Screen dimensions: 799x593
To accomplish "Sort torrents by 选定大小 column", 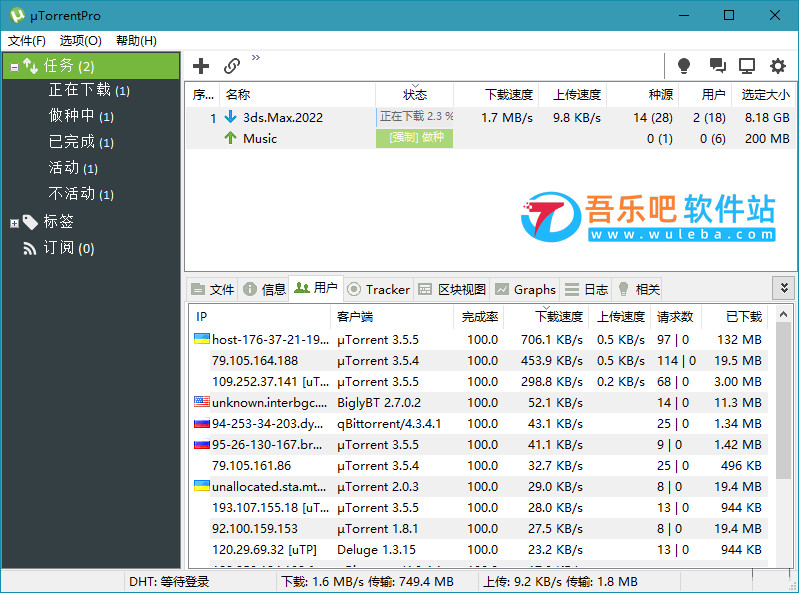I will (x=763, y=95).
